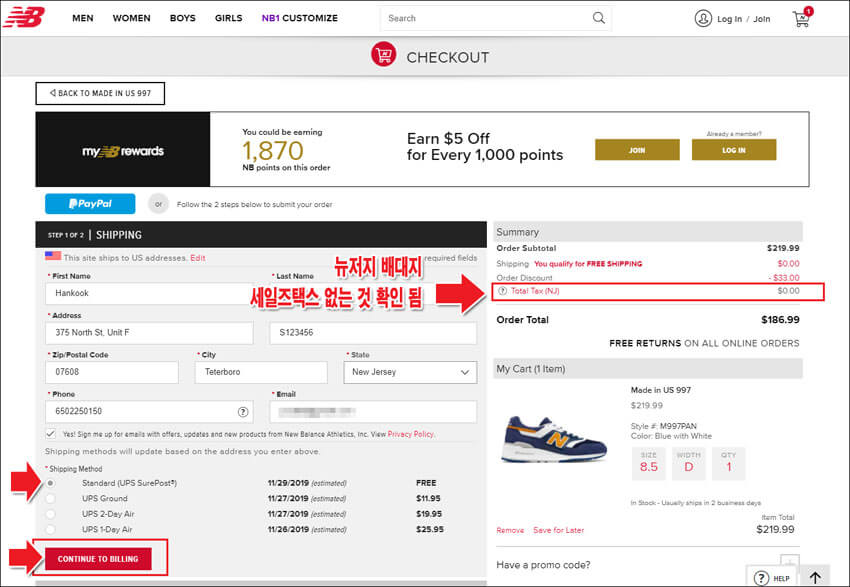This screenshot has width=850, height=587.
Task: Click the Address field with 375 North St
Action: tap(149, 333)
